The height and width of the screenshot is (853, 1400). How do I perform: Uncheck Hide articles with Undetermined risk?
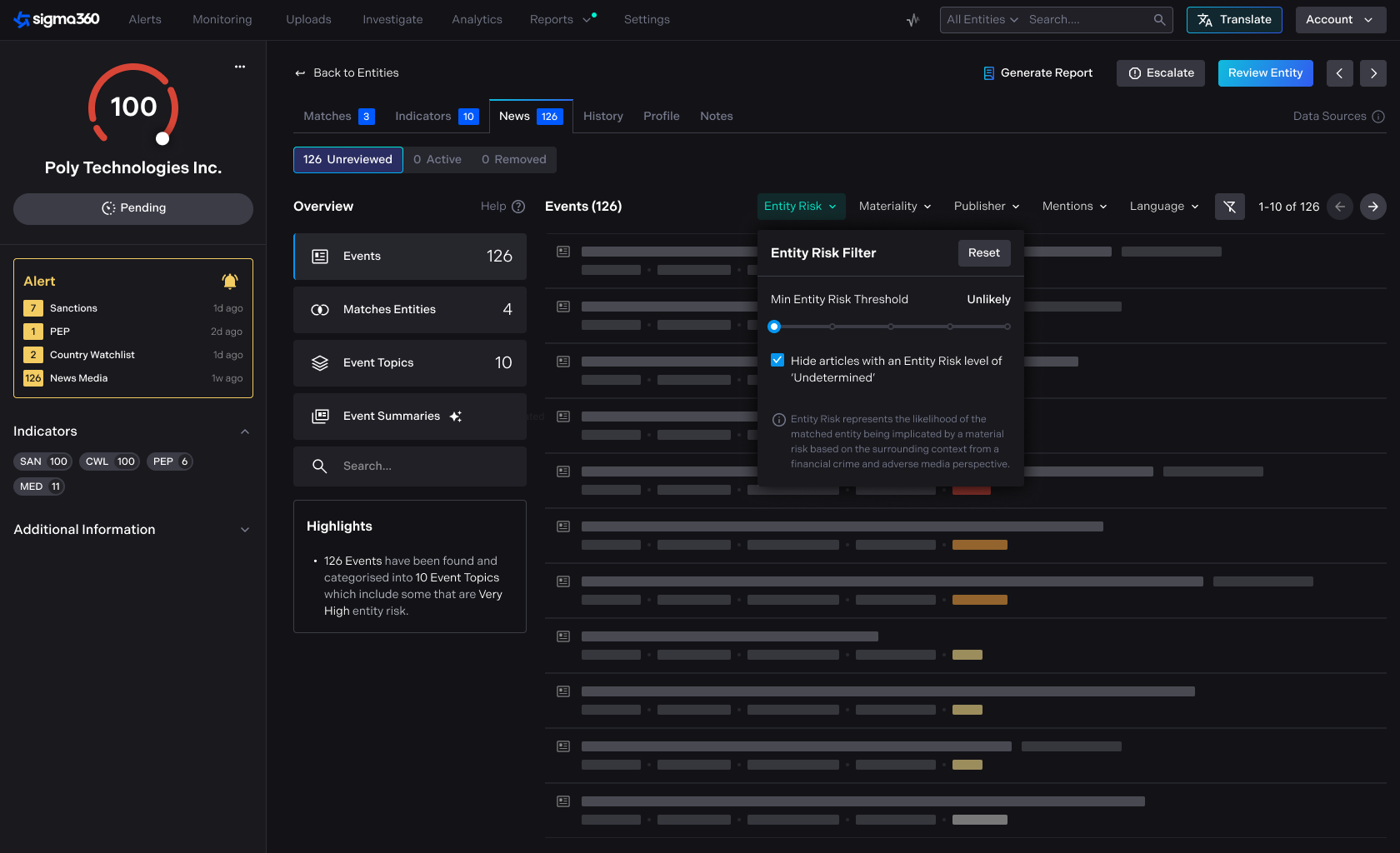[777, 360]
